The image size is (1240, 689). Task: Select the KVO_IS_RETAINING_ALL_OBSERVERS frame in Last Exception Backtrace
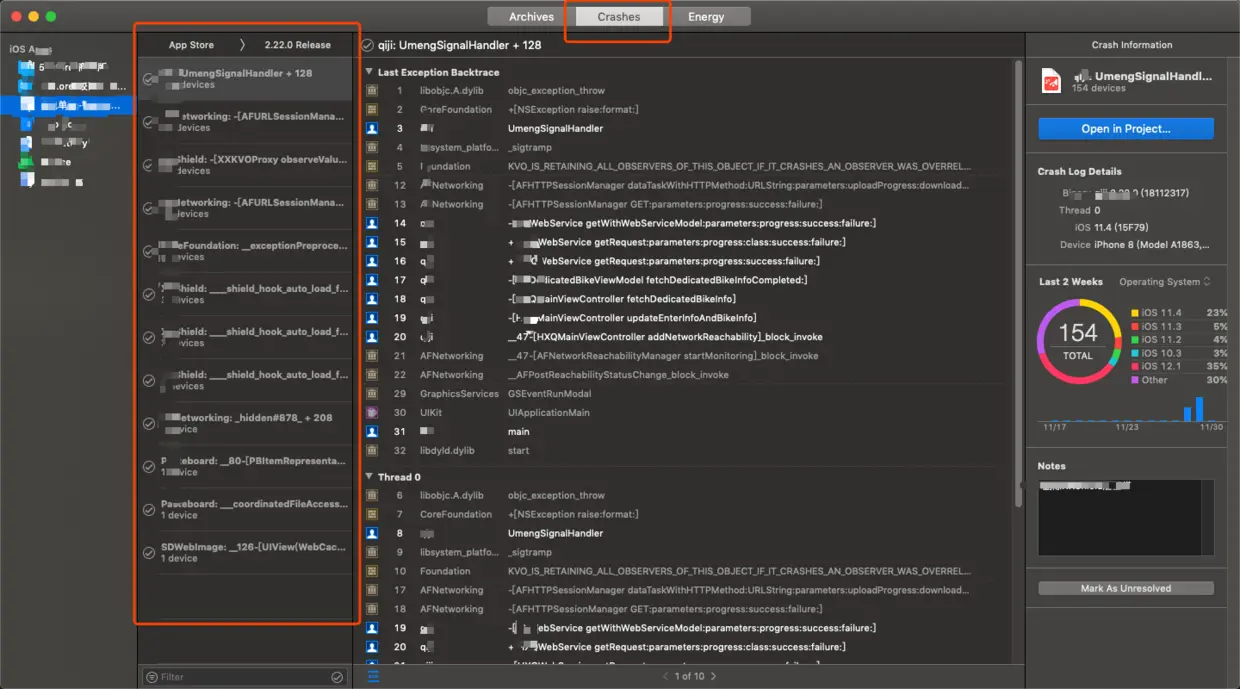(689, 167)
